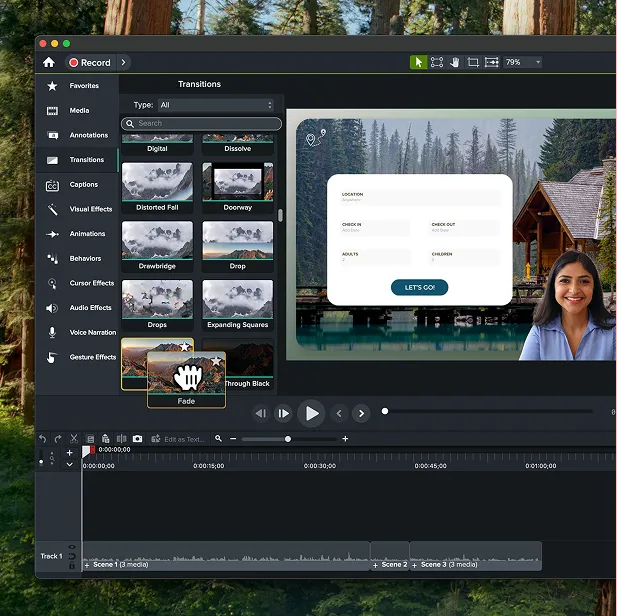This screenshot has height=616, width=617.
Task: Open the Favorites tab
Action: pos(77,86)
